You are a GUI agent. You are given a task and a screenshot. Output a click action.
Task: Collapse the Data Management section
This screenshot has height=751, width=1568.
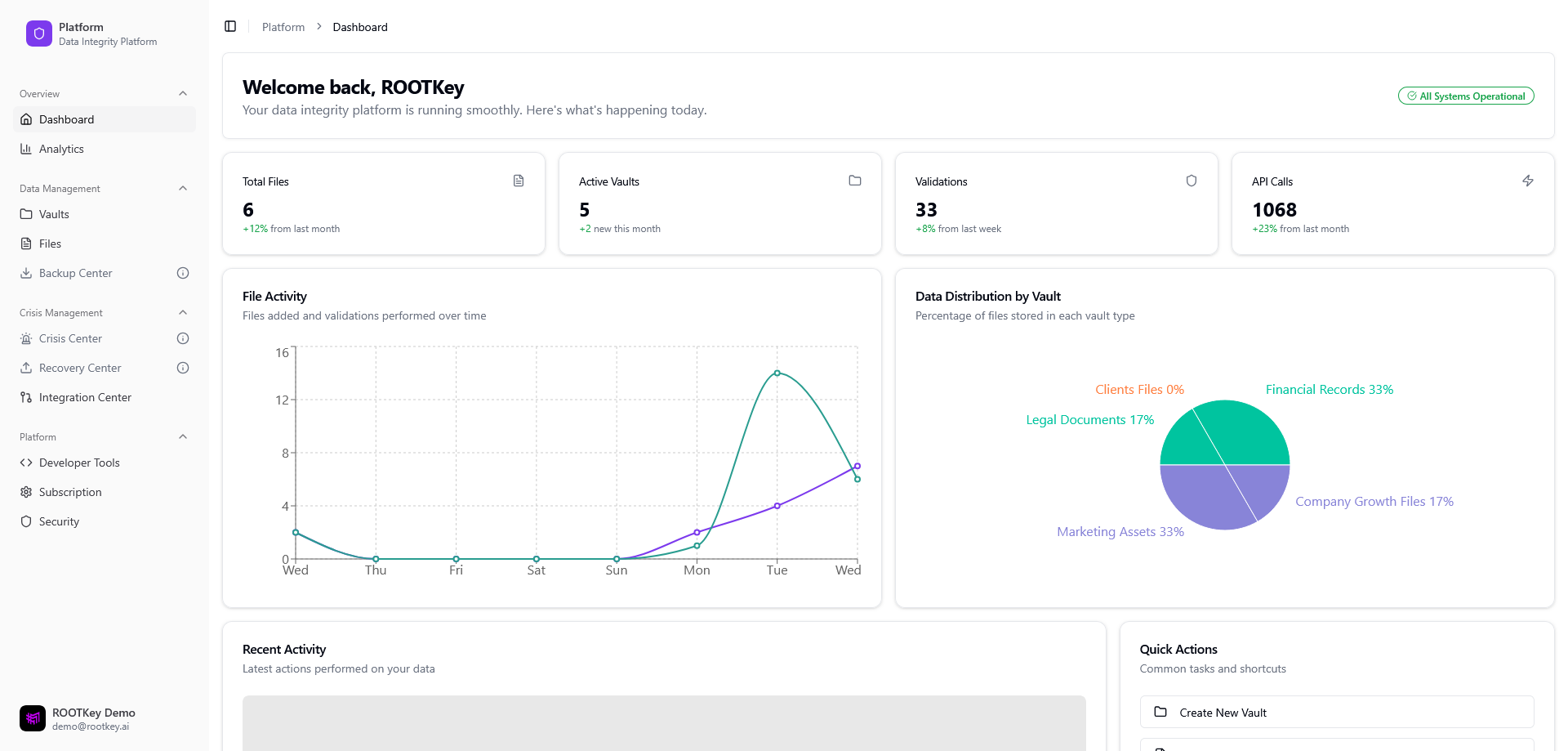pyautogui.click(x=183, y=188)
